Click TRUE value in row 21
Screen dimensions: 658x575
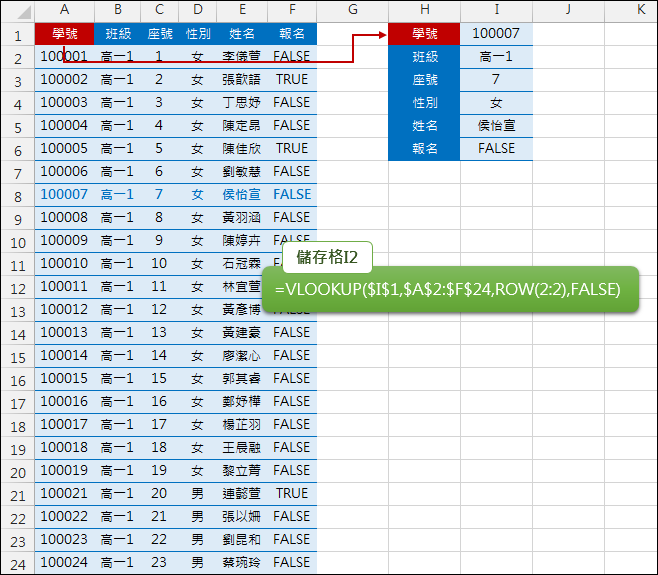[x=292, y=494]
